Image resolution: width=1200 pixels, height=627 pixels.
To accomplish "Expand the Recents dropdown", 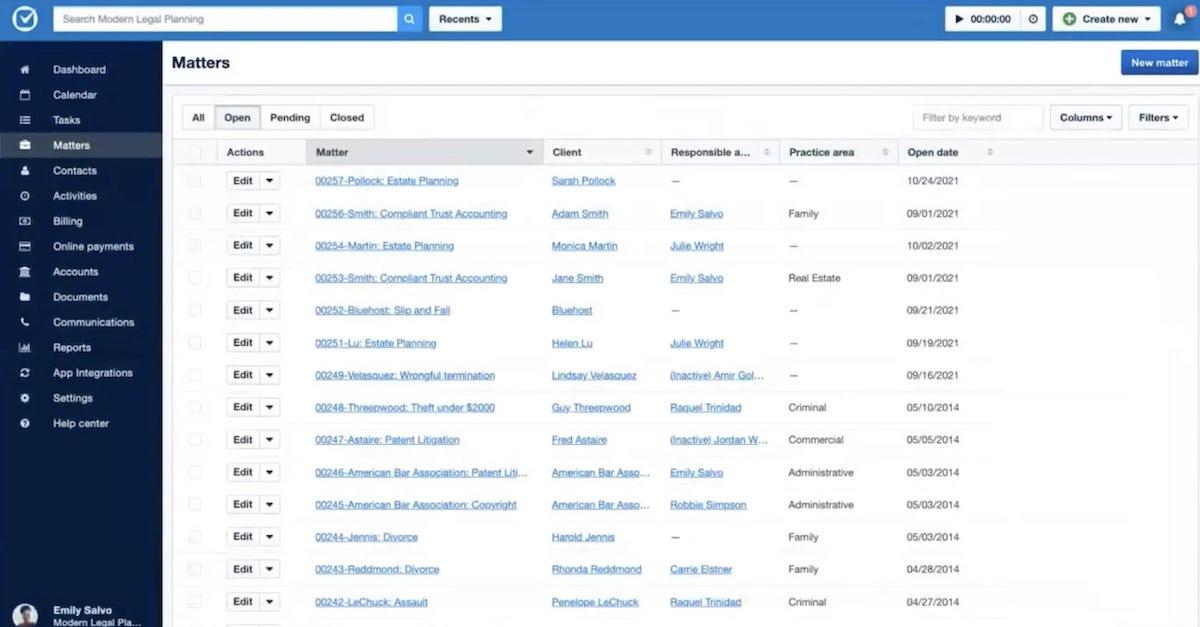I will pos(465,19).
